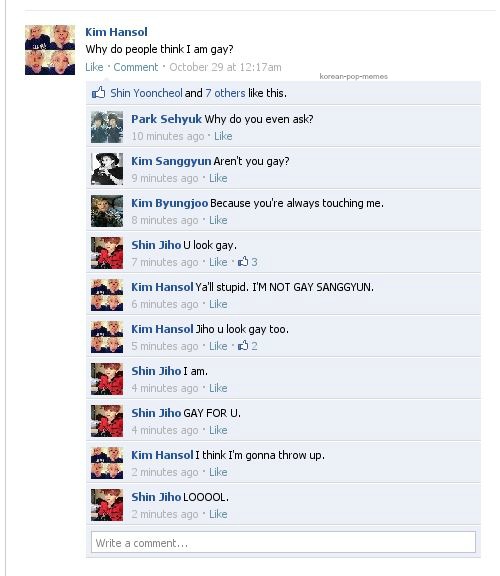This screenshot has height=576, width=500.
Task: Open Kim Hansol name link on post header
Action: pos(116,32)
